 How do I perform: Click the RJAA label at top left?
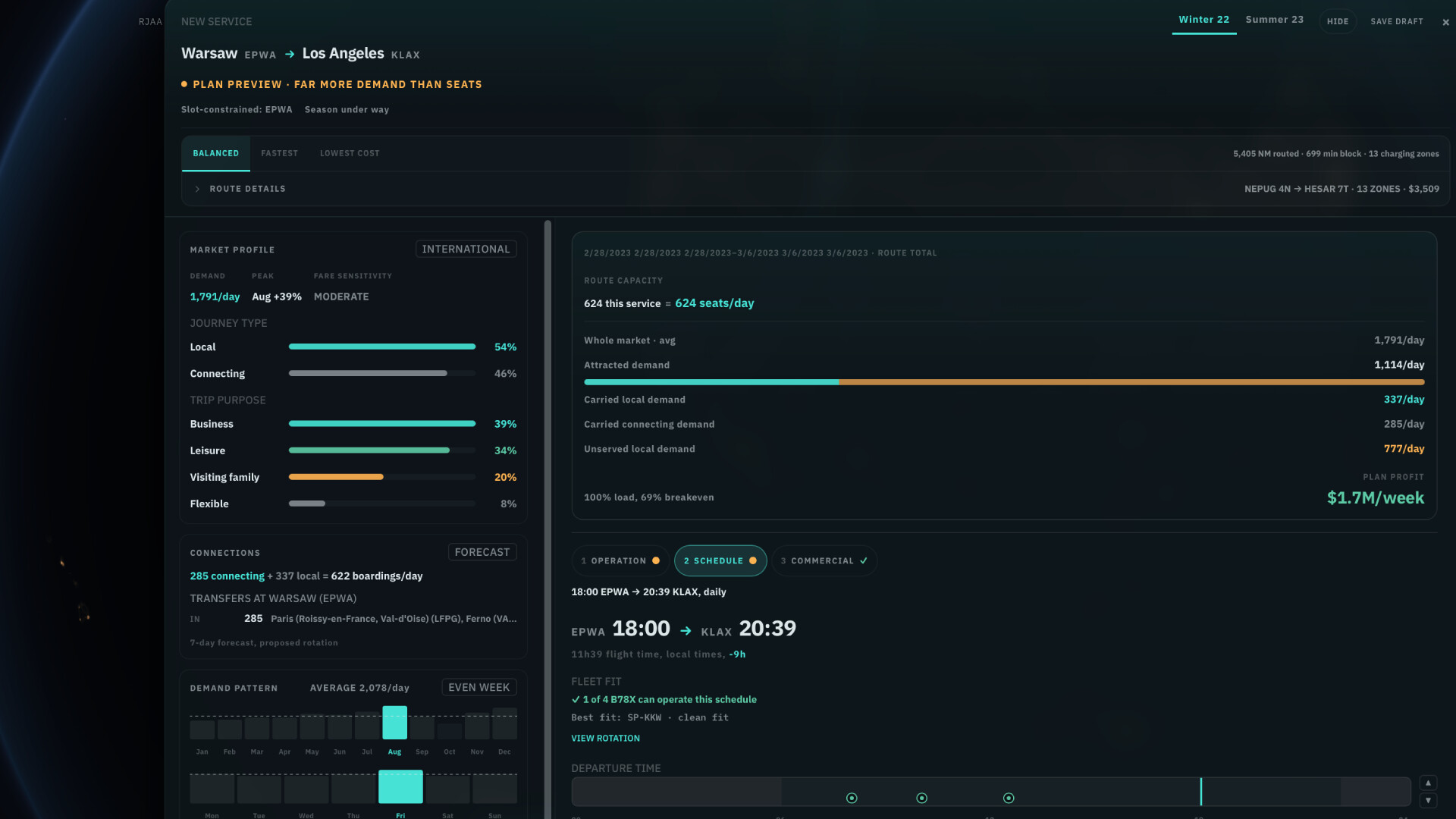(150, 22)
